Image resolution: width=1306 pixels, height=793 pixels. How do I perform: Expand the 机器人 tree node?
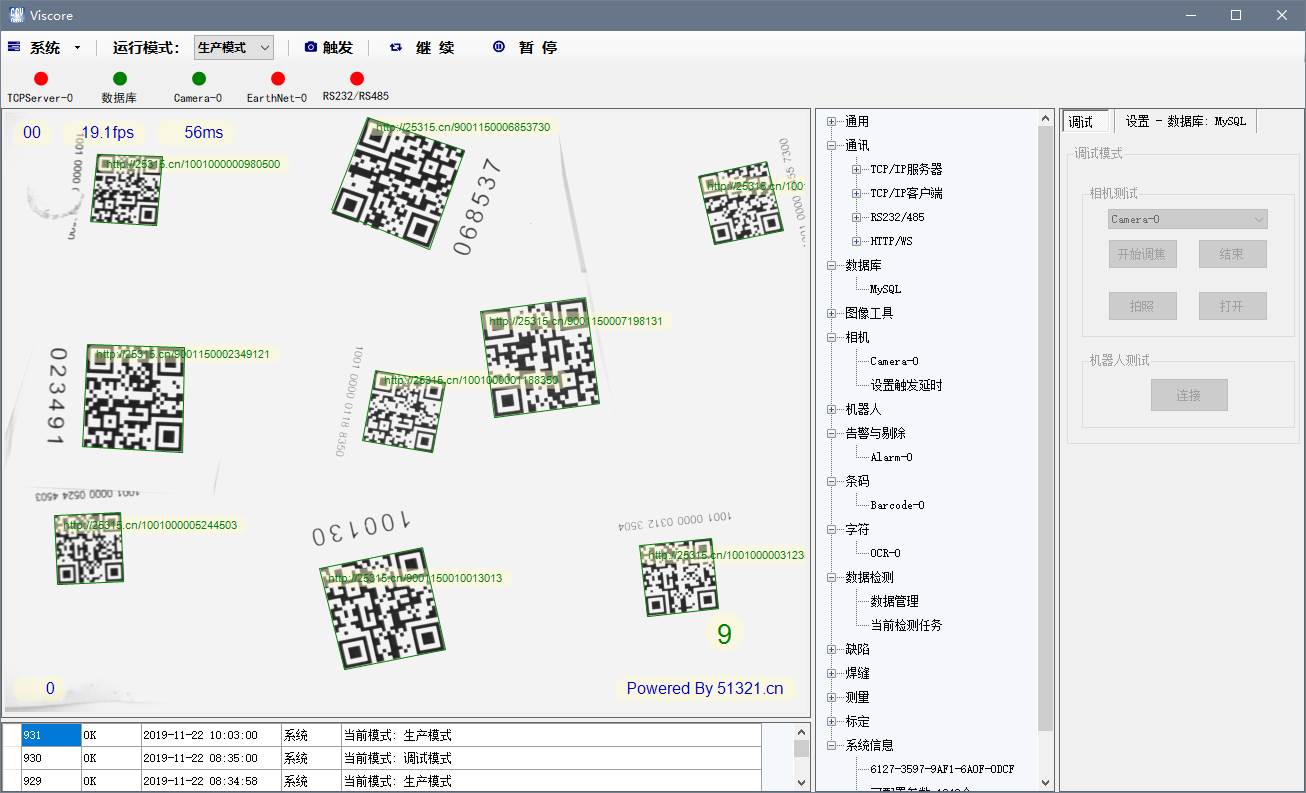point(832,409)
